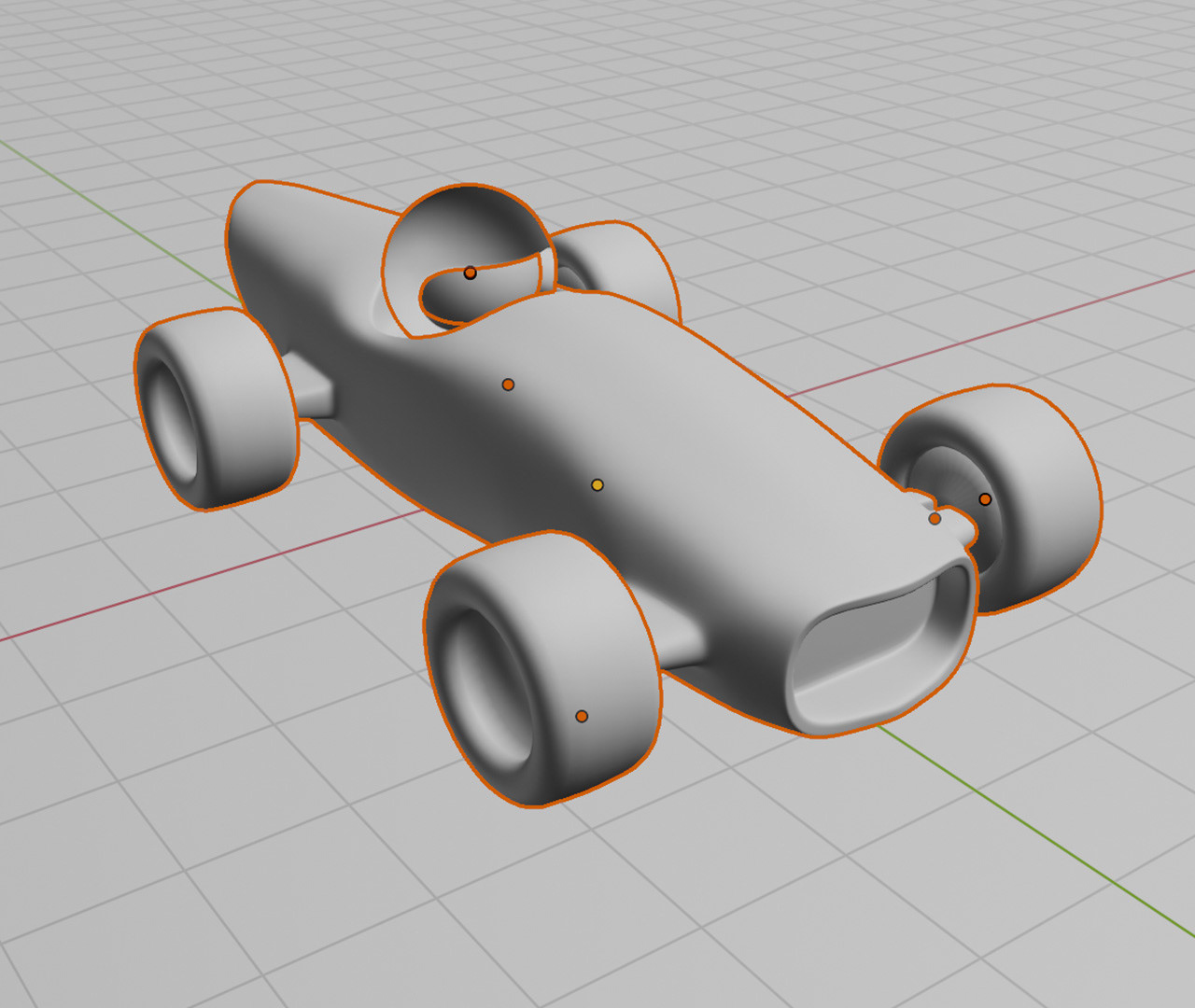Click origin dot on the cockpit hoop
Viewport: 1195px width, 1008px height.
coord(471,273)
